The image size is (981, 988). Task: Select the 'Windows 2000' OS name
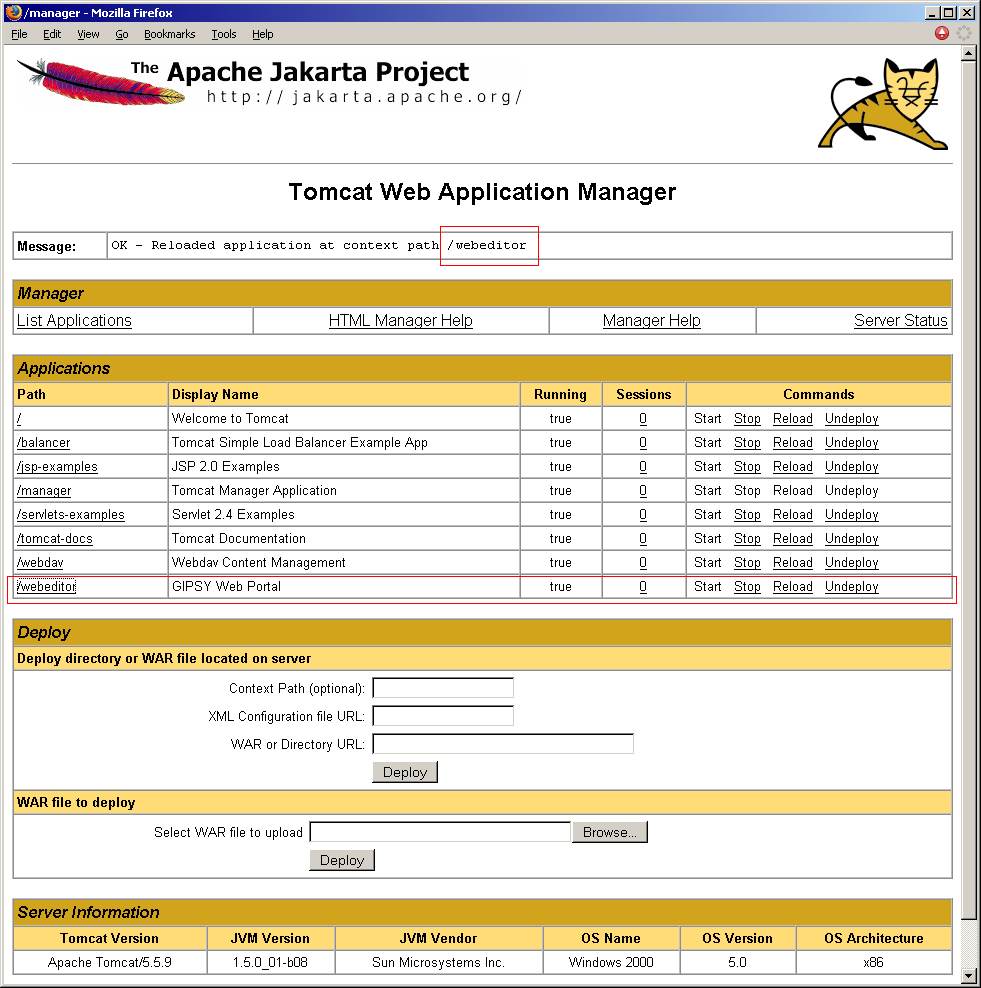coord(611,962)
